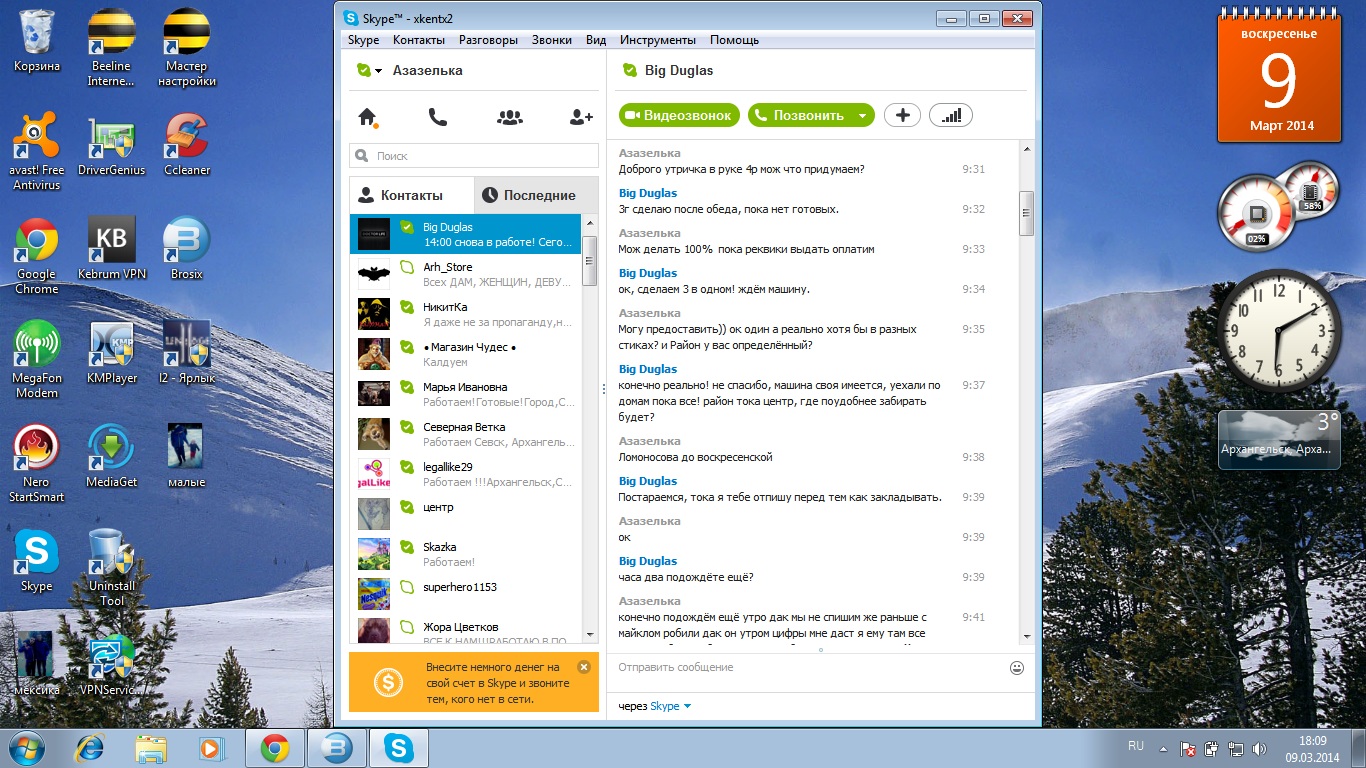Select contact центр
Viewport: 1366px width, 768px height.
tap(465, 514)
